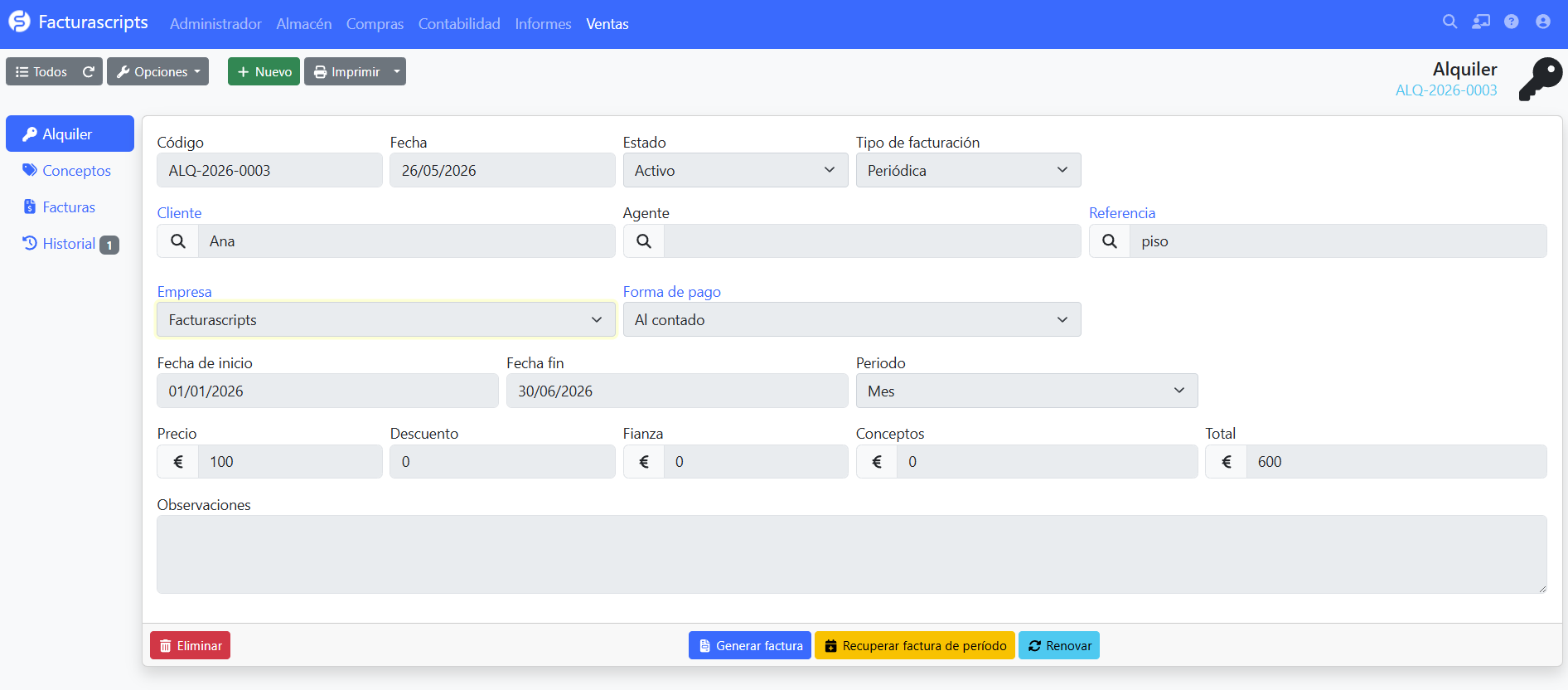The image size is (1568, 690).
Task: Click the Facturascripts brand name
Action: click(94, 22)
